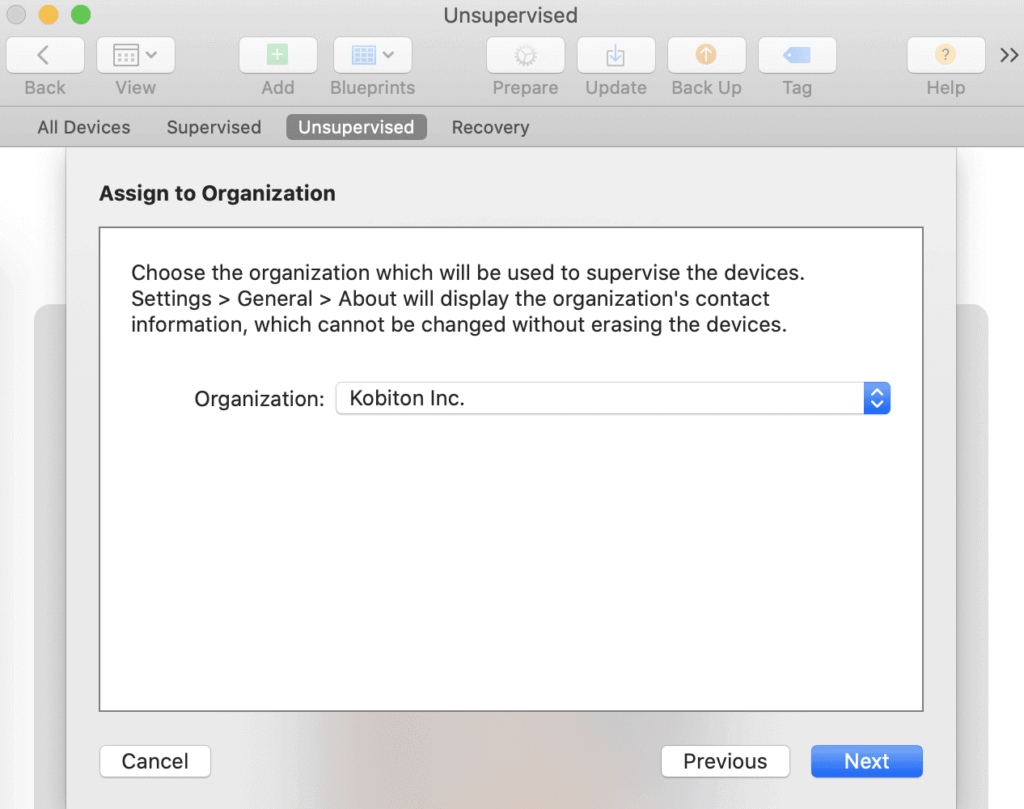Cancel the Assign to Organization dialog
The height and width of the screenshot is (809, 1024).
pos(154,761)
